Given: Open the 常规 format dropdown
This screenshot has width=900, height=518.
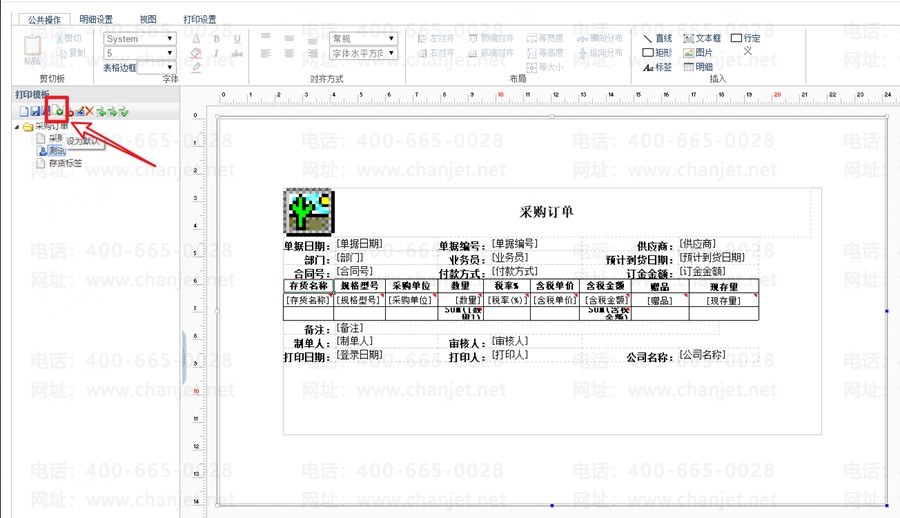Looking at the screenshot, I should click(391, 38).
